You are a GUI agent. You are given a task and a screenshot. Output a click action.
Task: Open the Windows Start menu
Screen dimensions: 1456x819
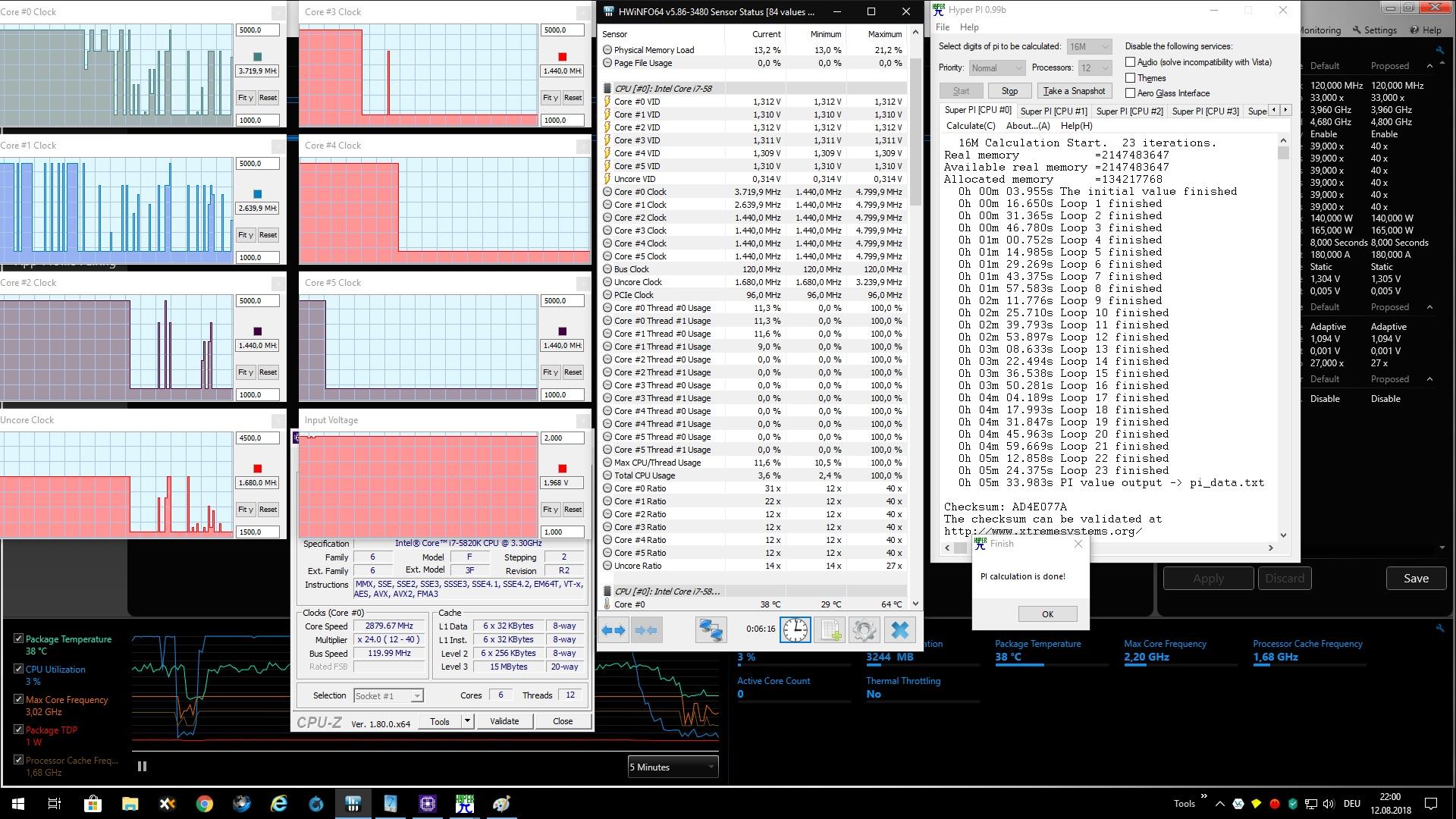[x=18, y=804]
